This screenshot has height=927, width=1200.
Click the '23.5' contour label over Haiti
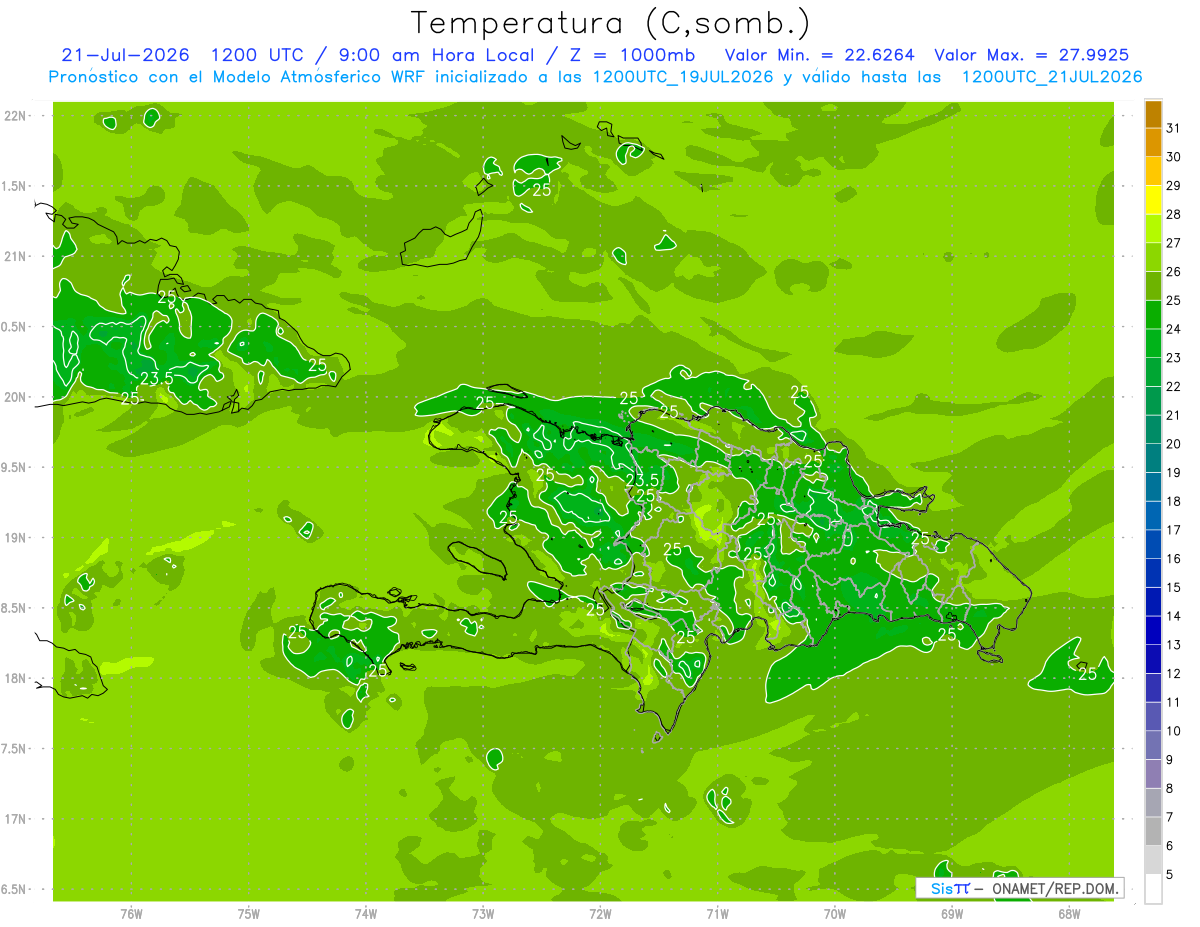coord(641,480)
